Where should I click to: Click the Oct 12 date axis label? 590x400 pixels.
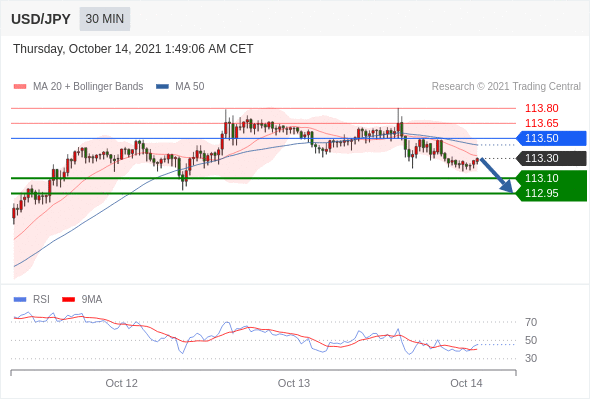(122, 383)
